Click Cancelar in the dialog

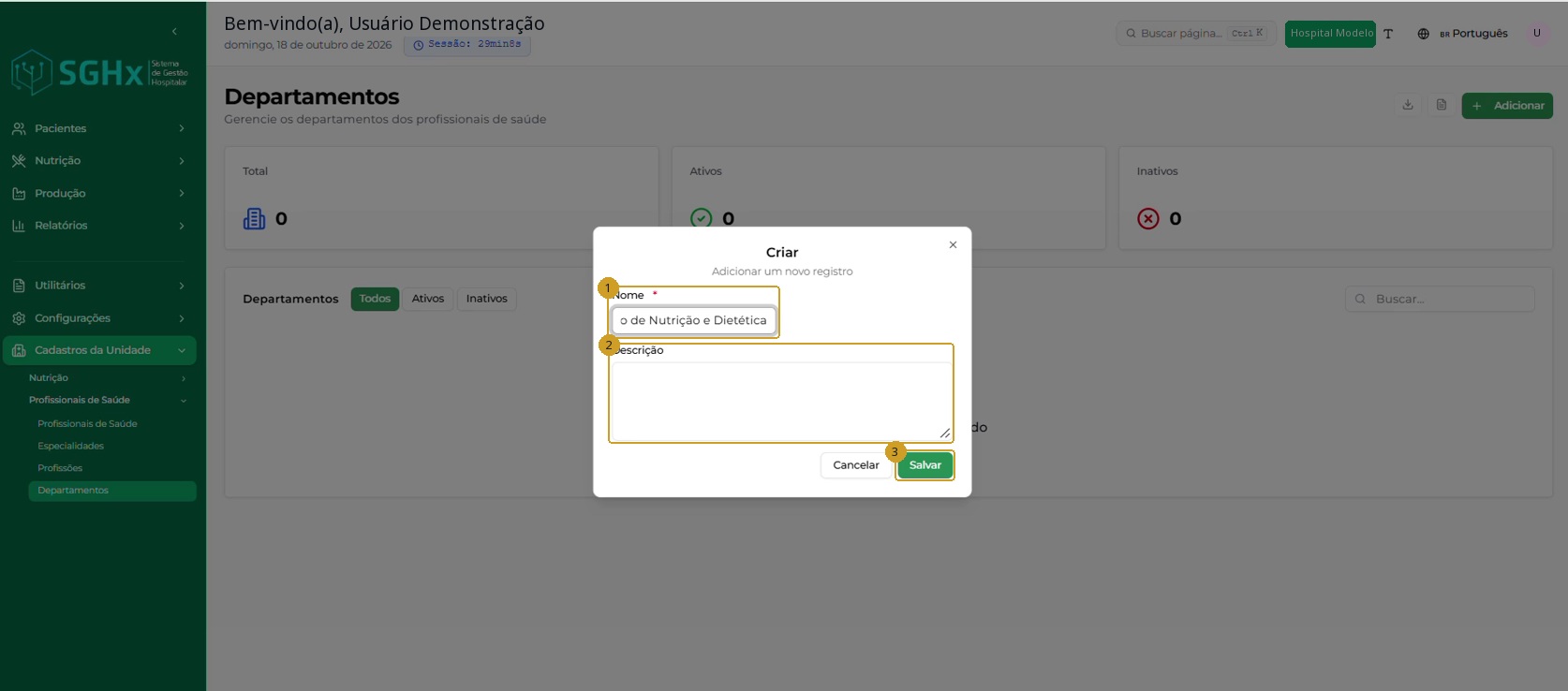click(856, 465)
